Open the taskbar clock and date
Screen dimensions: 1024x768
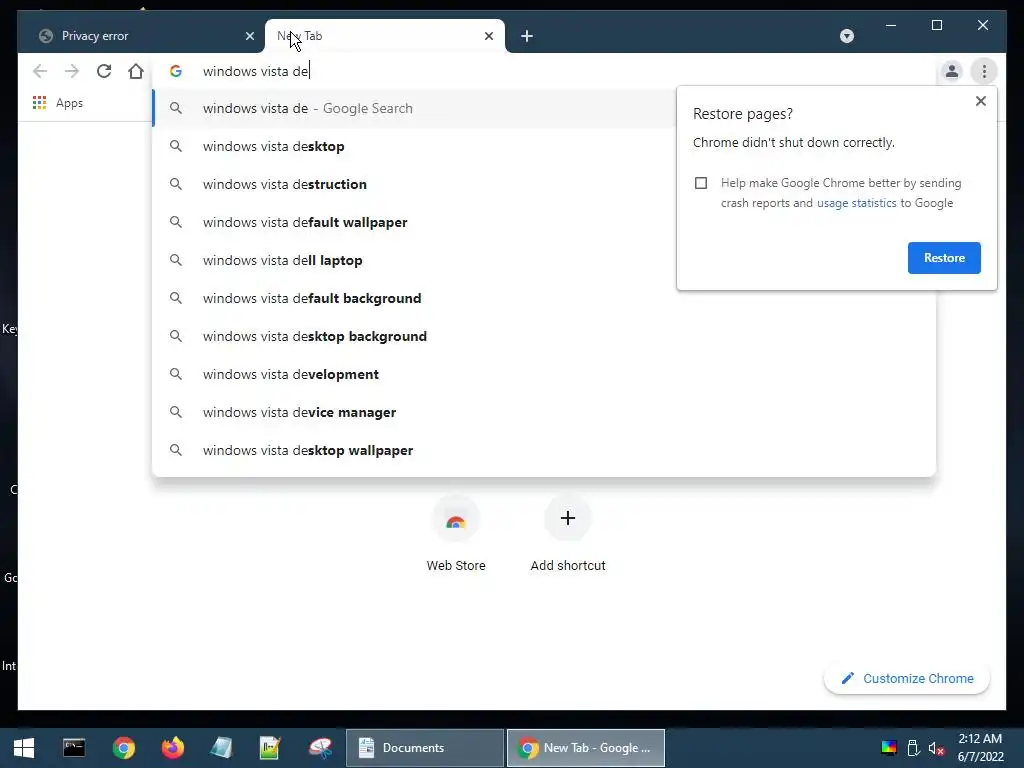click(x=980, y=748)
